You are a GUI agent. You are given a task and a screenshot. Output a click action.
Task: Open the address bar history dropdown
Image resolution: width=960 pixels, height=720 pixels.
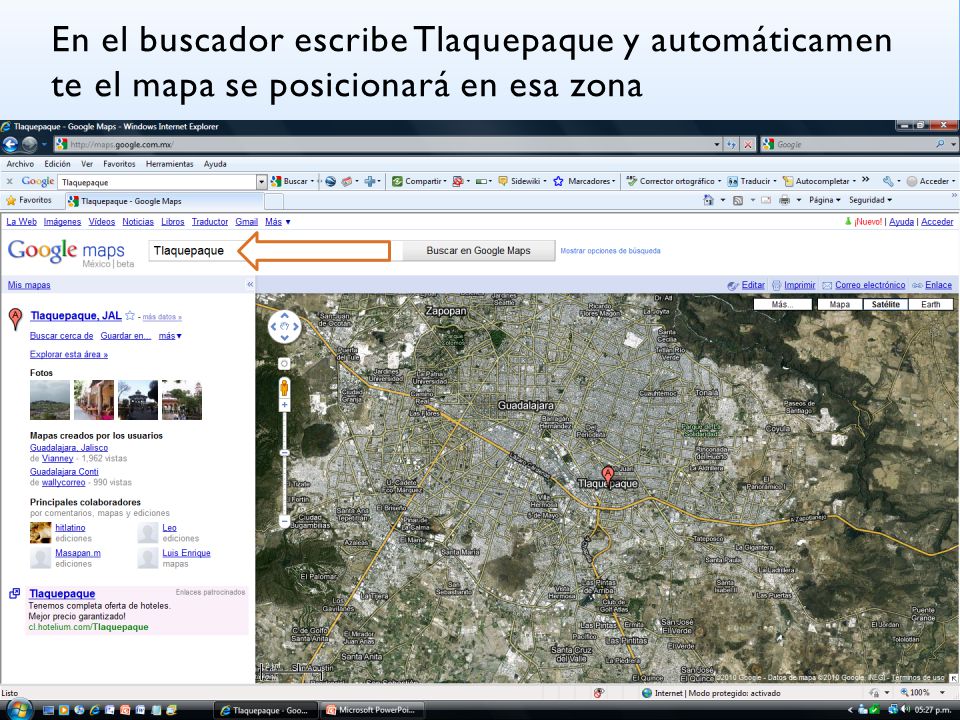pyautogui.click(x=717, y=144)
